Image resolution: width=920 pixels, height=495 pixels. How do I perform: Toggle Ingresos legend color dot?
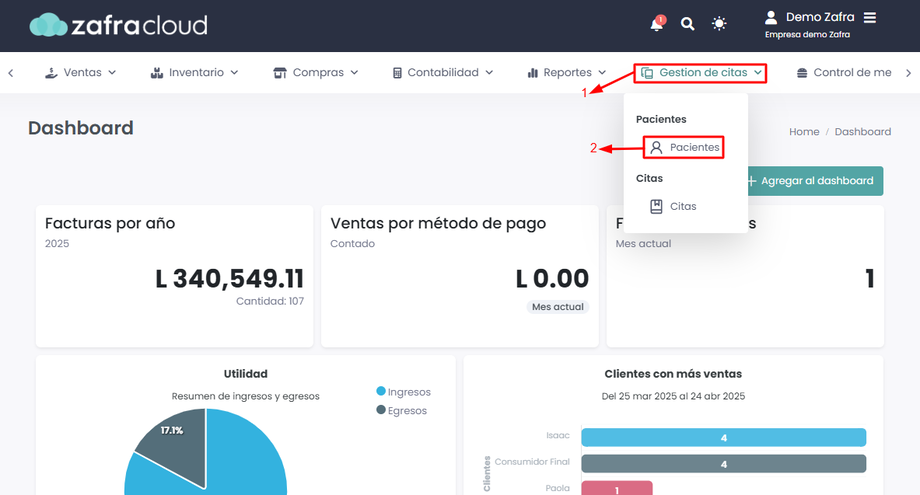pos(381,391)
